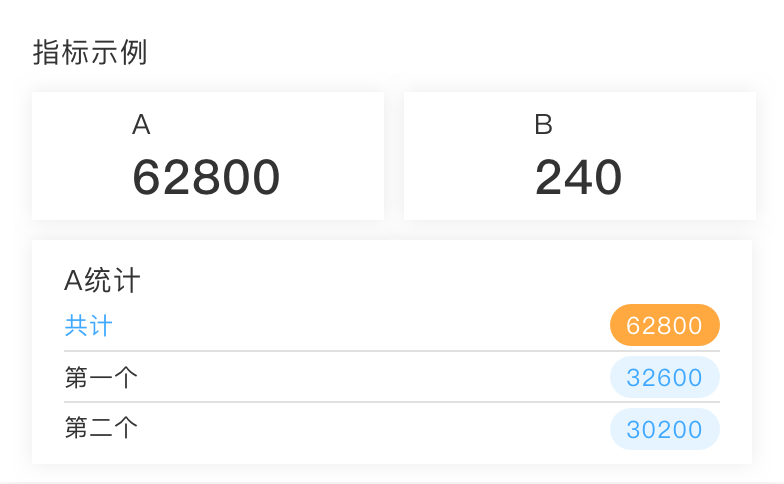The height and width of the screenshot is (484, 784).
Task: Click the large 62800 value in card A
Action: click(x=206, y=178)
